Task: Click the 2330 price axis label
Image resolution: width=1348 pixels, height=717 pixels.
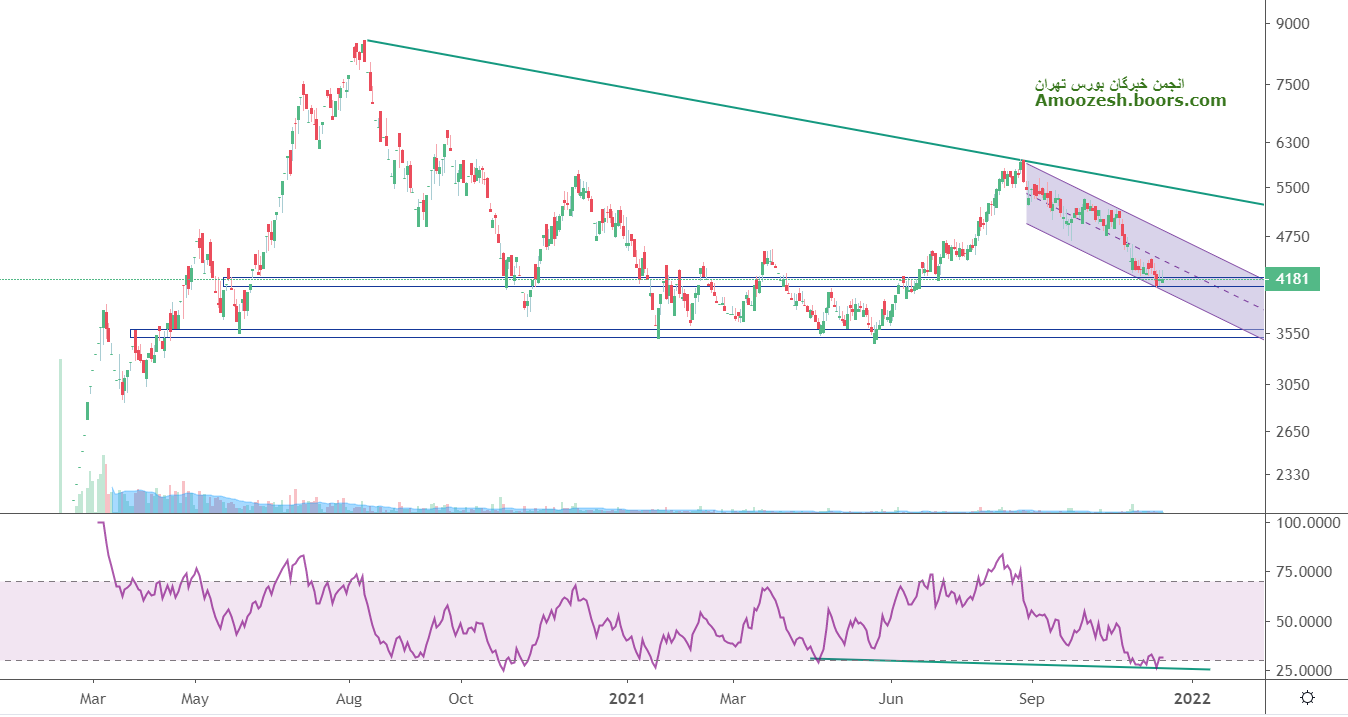Action: (1292, 475)
